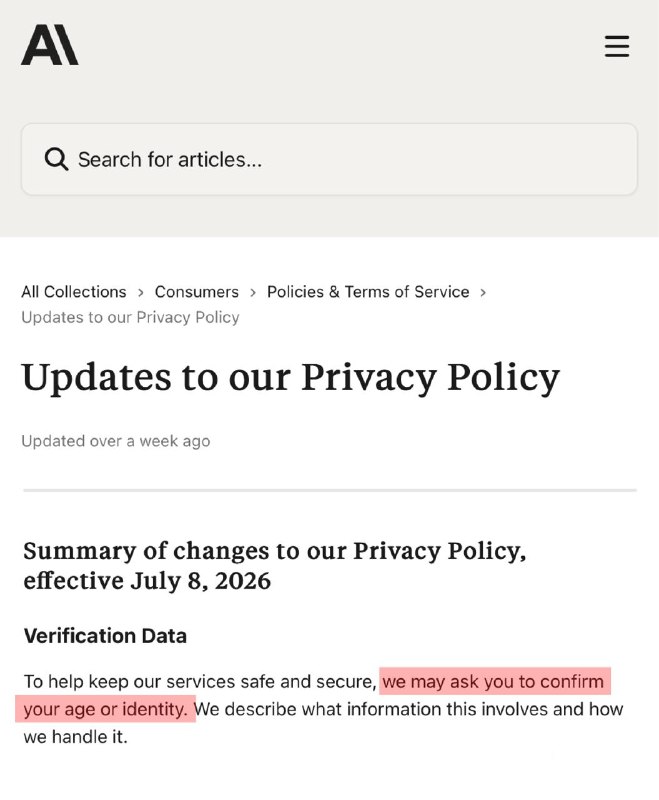The width and height of the screenshot is (659, 800).
Task: Click the chevron after Policies & Terms of Service
Action: pos(483,292)
